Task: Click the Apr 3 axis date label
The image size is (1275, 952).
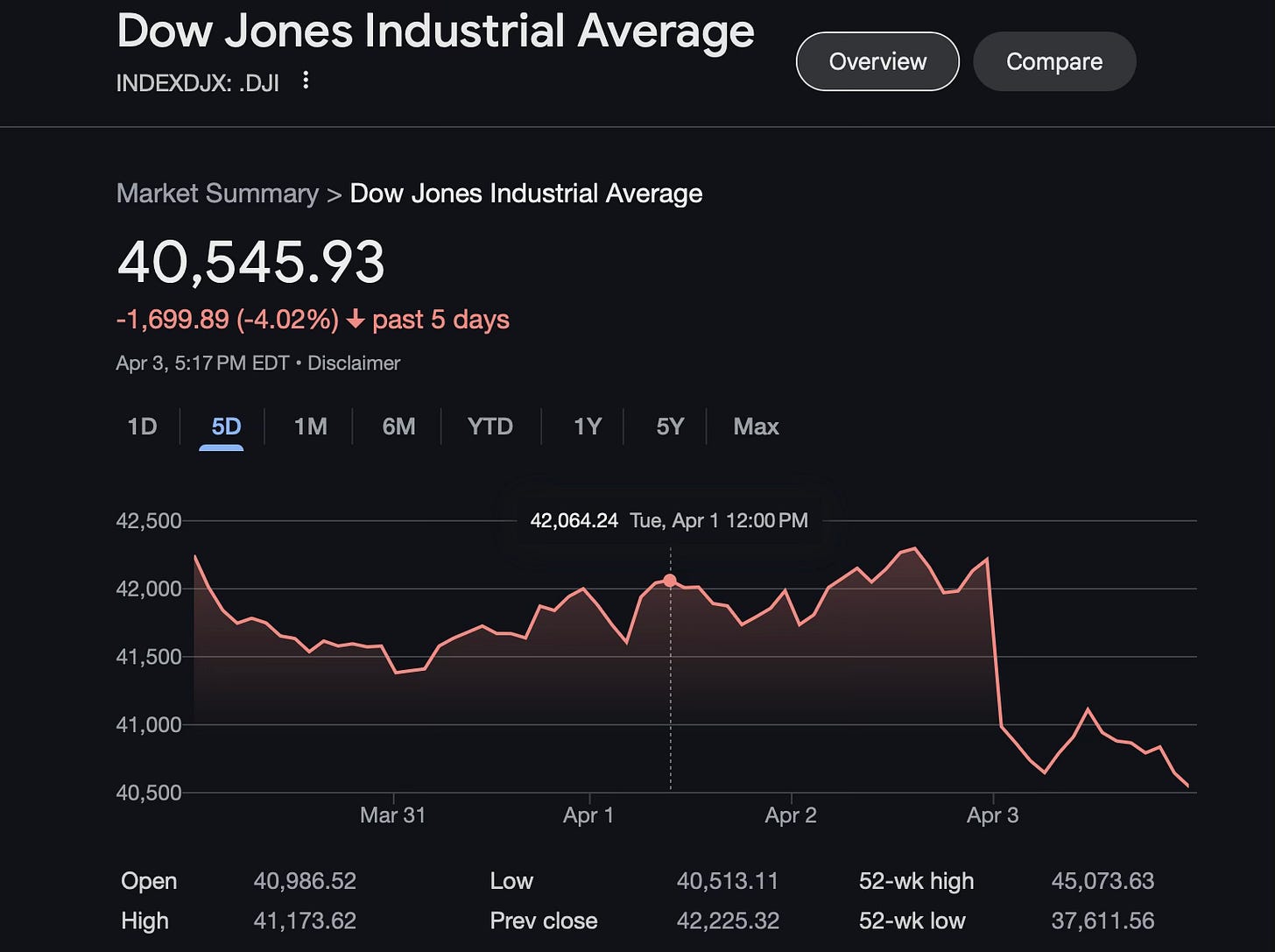Action: [x=992, y=815]
